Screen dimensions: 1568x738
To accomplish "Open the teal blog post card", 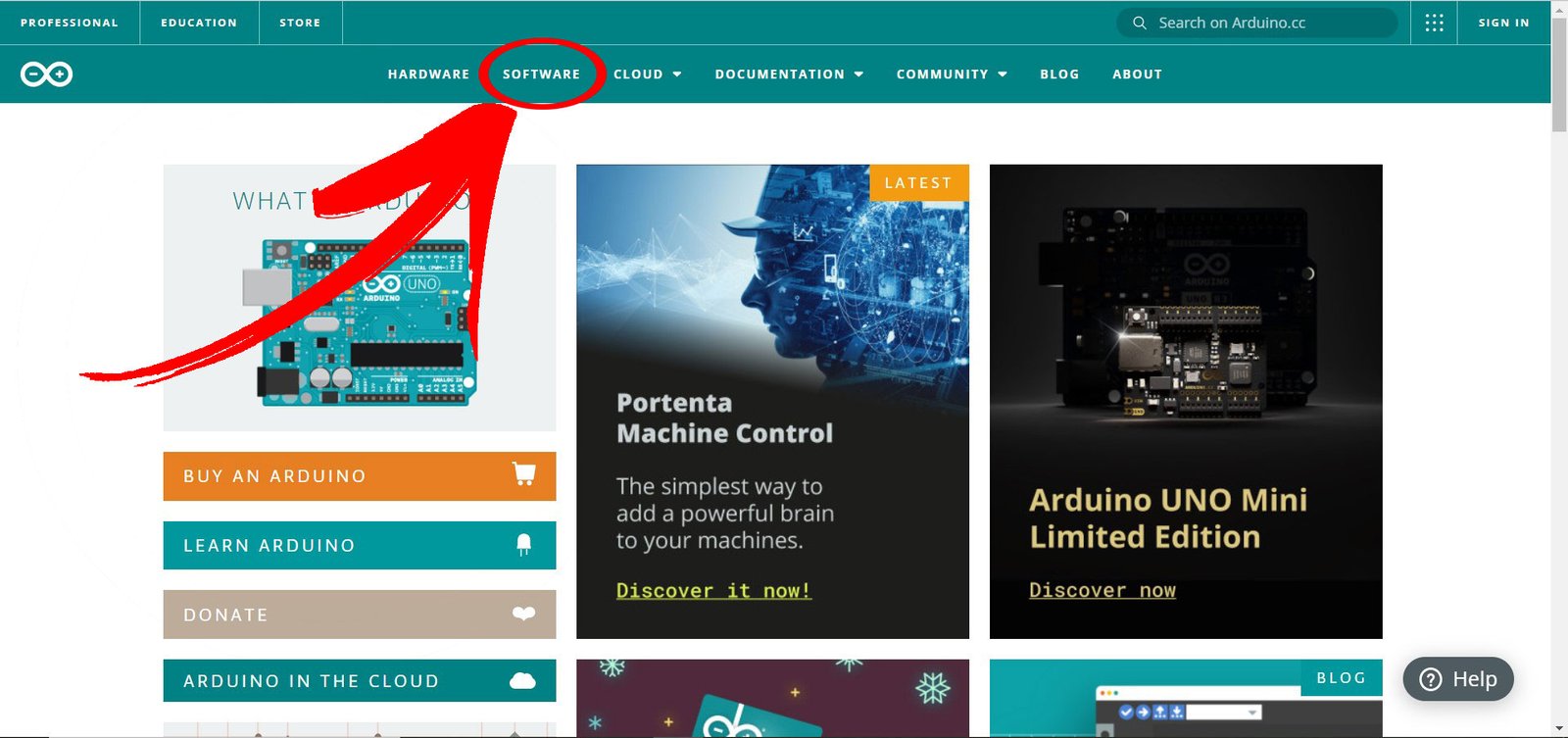I will (x=1186, y=698).
